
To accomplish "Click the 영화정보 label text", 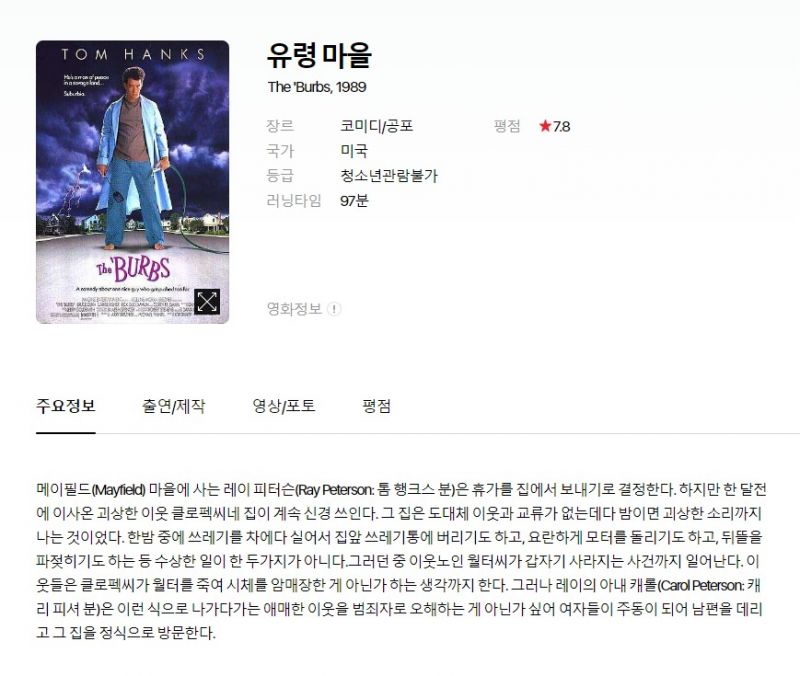I will coord(294,309).
